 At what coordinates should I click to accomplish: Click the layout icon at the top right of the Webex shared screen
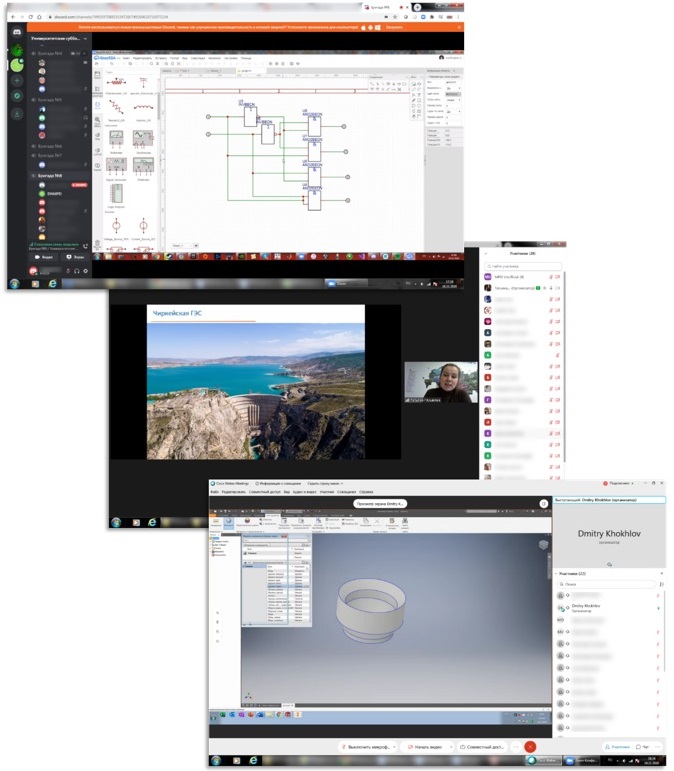pos(543,504)
